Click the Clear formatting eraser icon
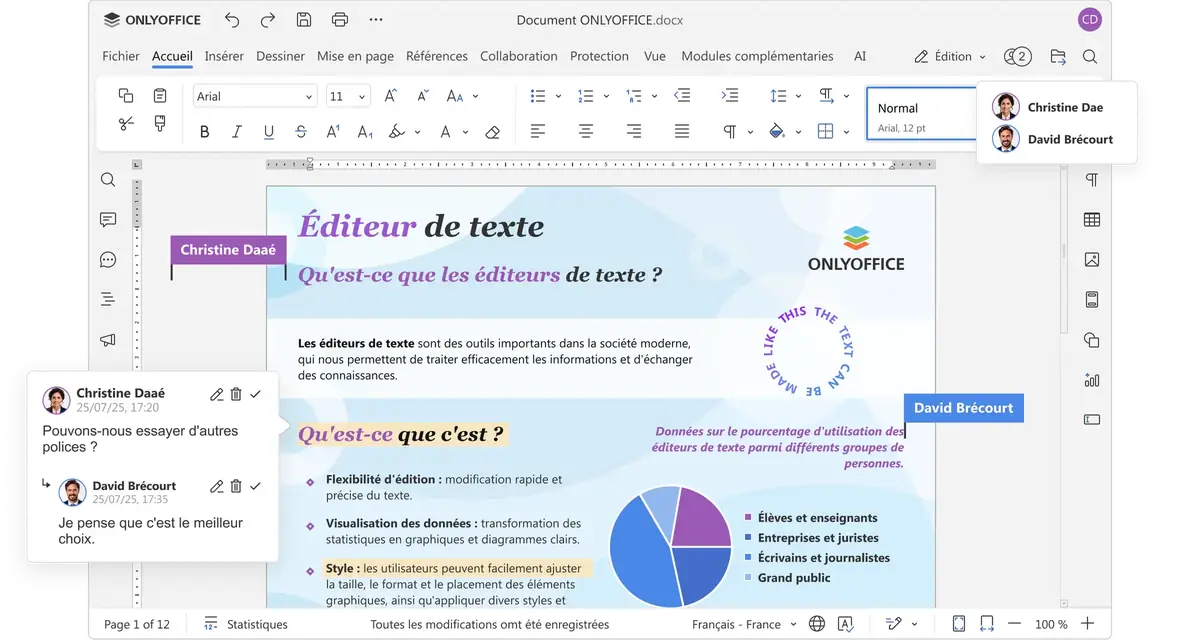Screen dimensions: 1200x640 click(x=492, y=132)
